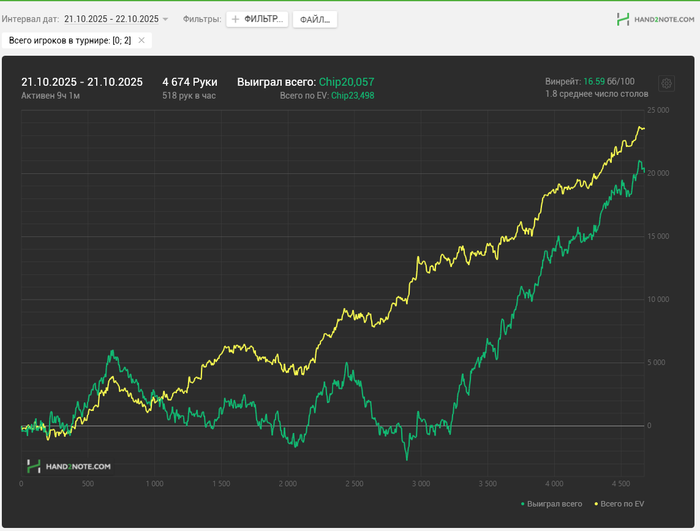Click the chart header date '21.10.2025 - 21.10.2025'
This screenshot has height=531, width=700.
[82, 82]
